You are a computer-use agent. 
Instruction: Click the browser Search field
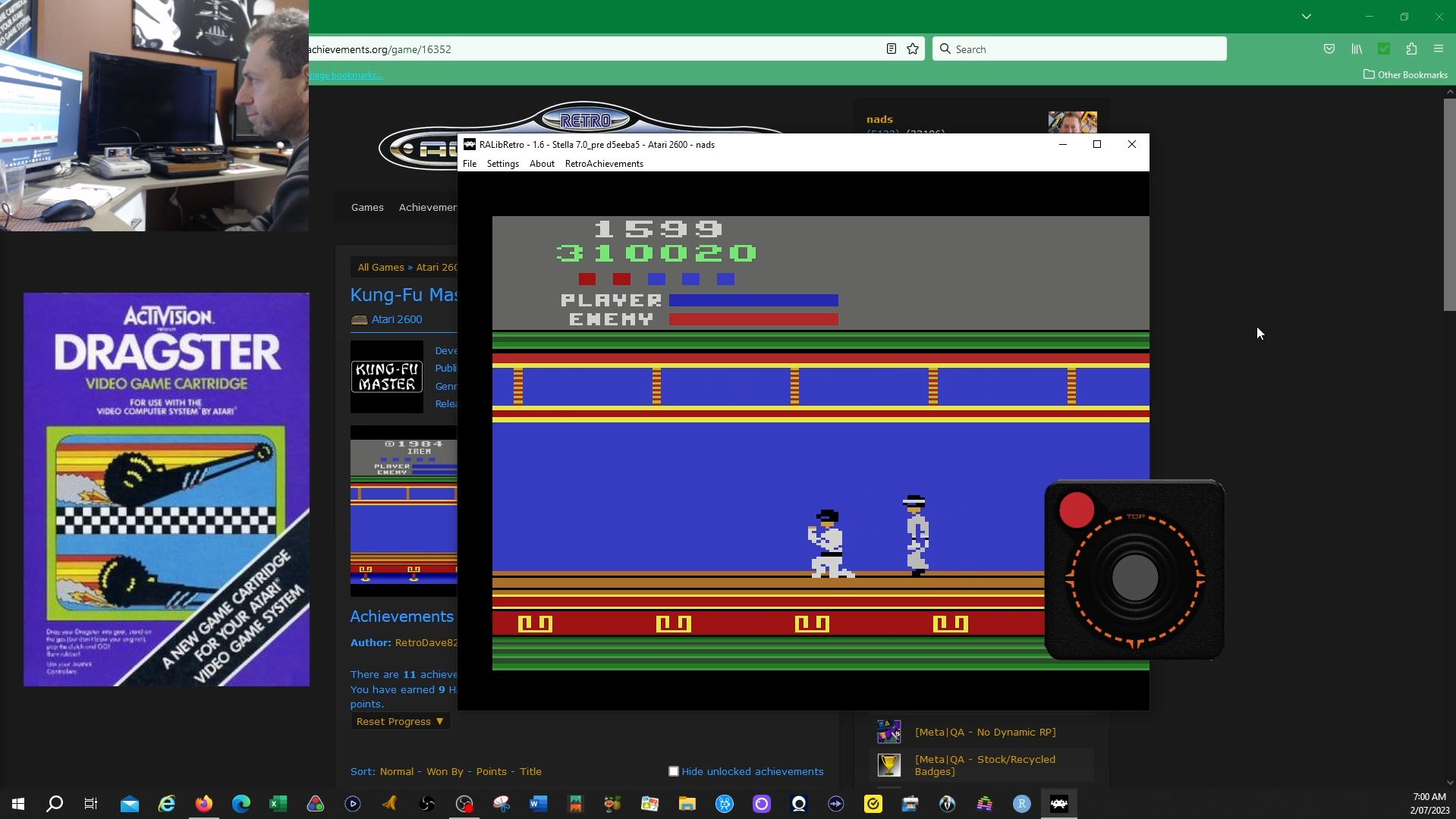coord(1079,49)
